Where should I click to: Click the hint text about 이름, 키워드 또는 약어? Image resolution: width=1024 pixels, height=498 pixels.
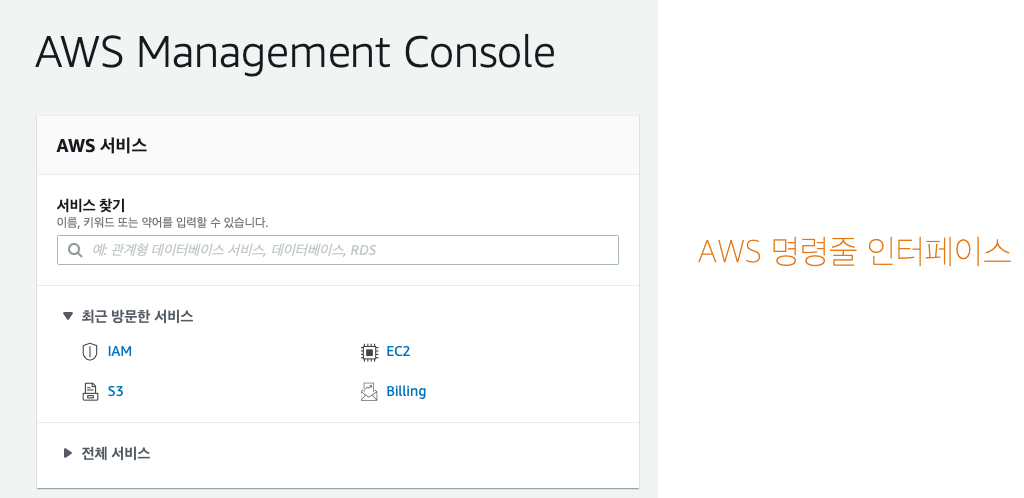pyautogui.click(x=163, y=223)
